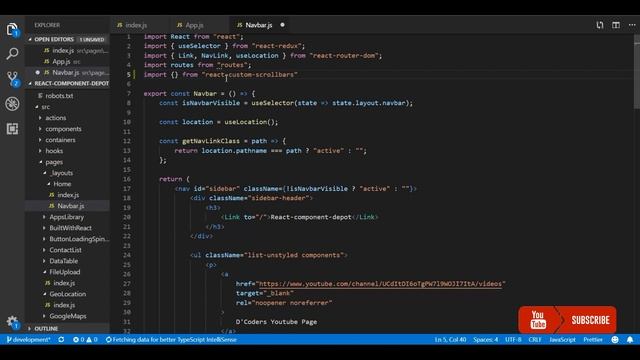
Task: Open the Search view icon
Action: (12, 53)
